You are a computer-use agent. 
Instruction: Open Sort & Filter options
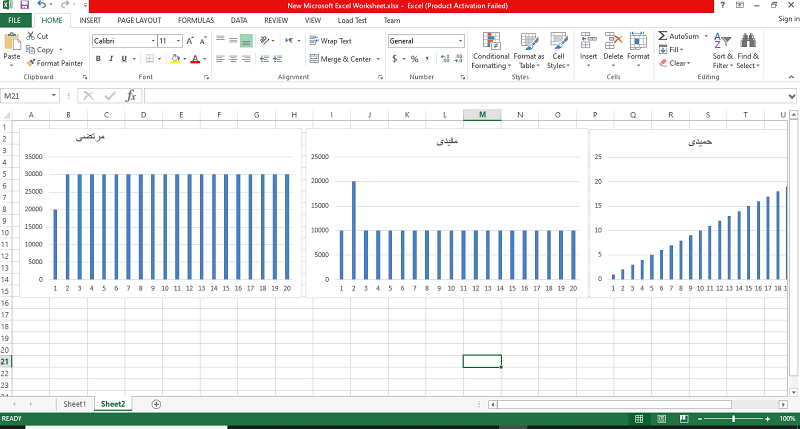[722, 51]
